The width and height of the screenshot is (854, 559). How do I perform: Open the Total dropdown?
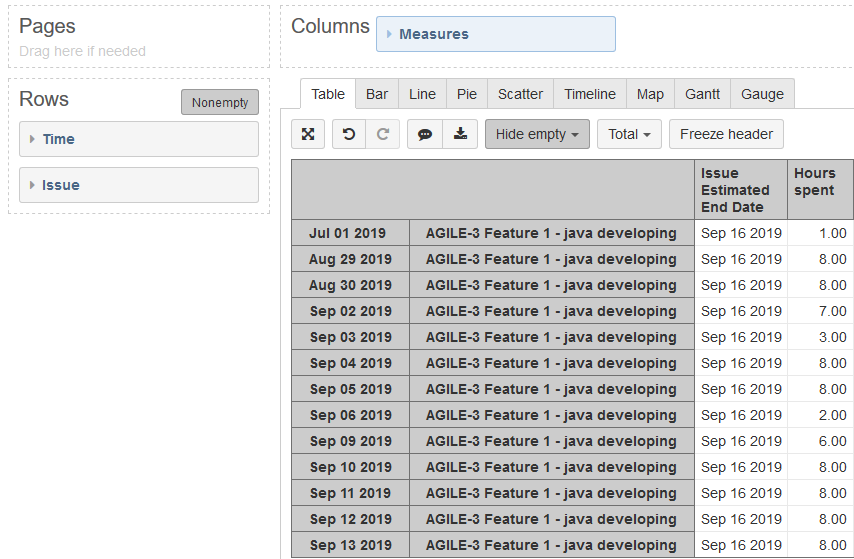click(x=629, y=134)
